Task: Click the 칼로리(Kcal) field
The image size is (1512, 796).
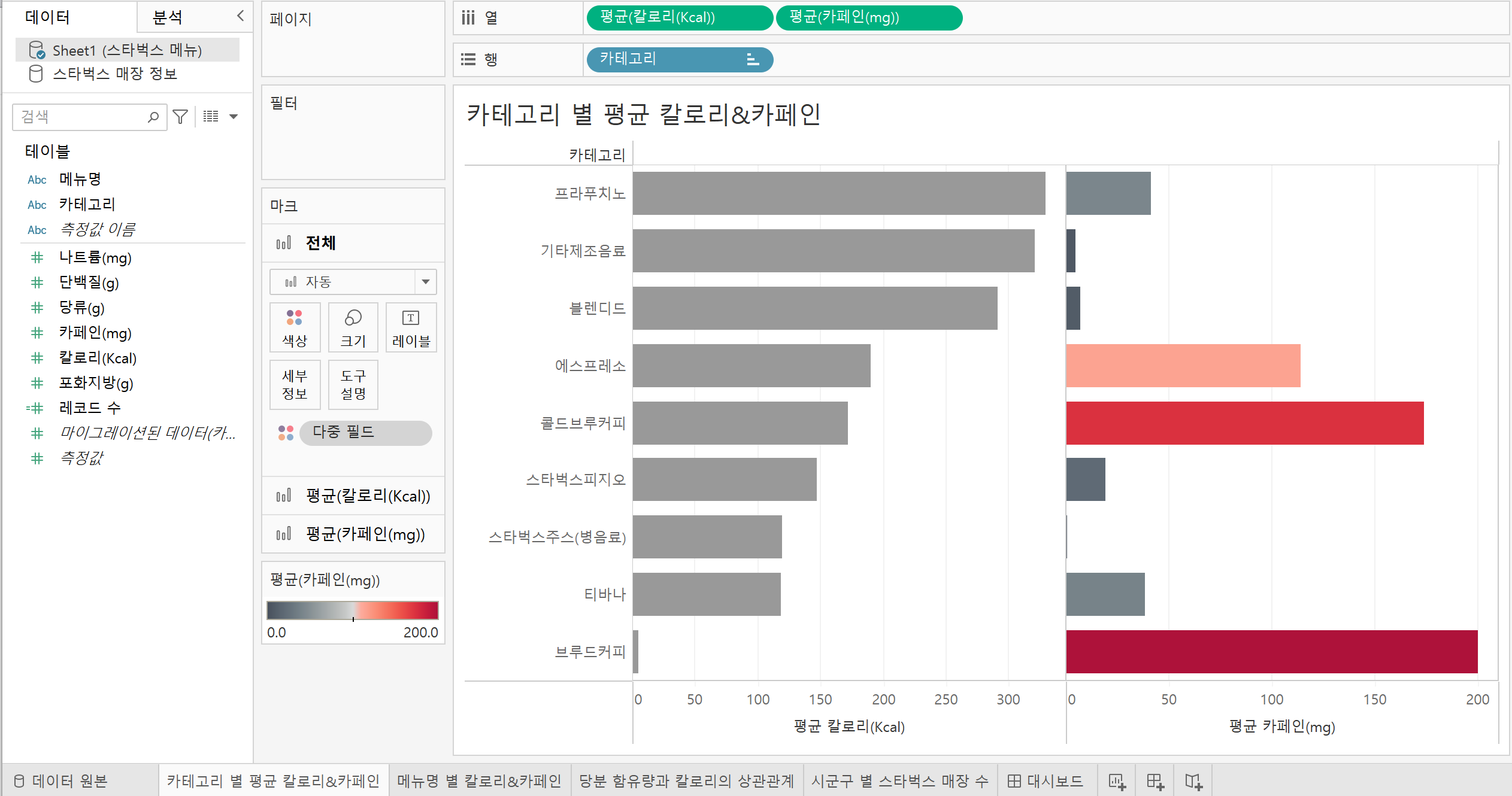Action: [x=98, y=358]
